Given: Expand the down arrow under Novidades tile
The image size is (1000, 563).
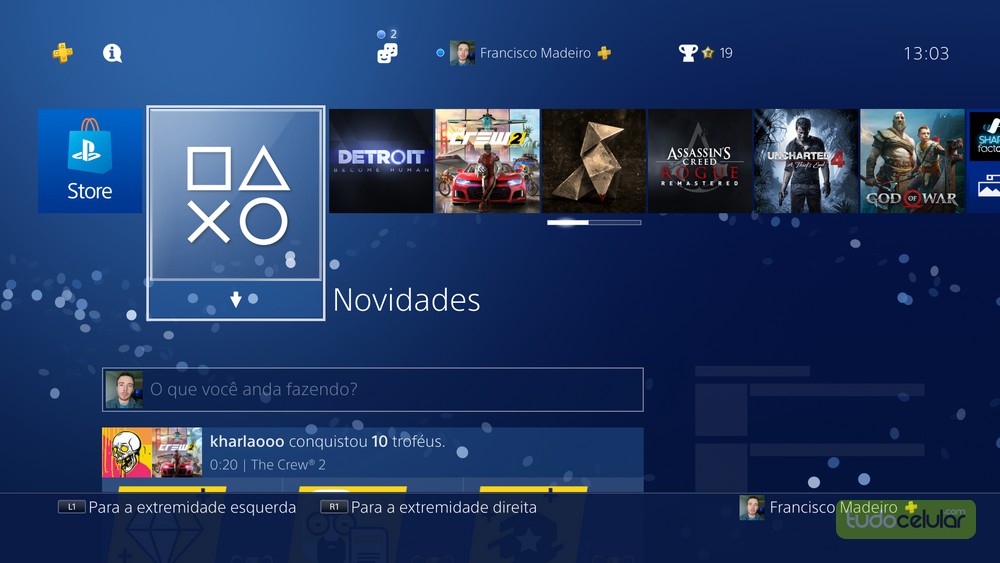Looking at the screenshot, I should pyautogui.click(x=235, y=299).
